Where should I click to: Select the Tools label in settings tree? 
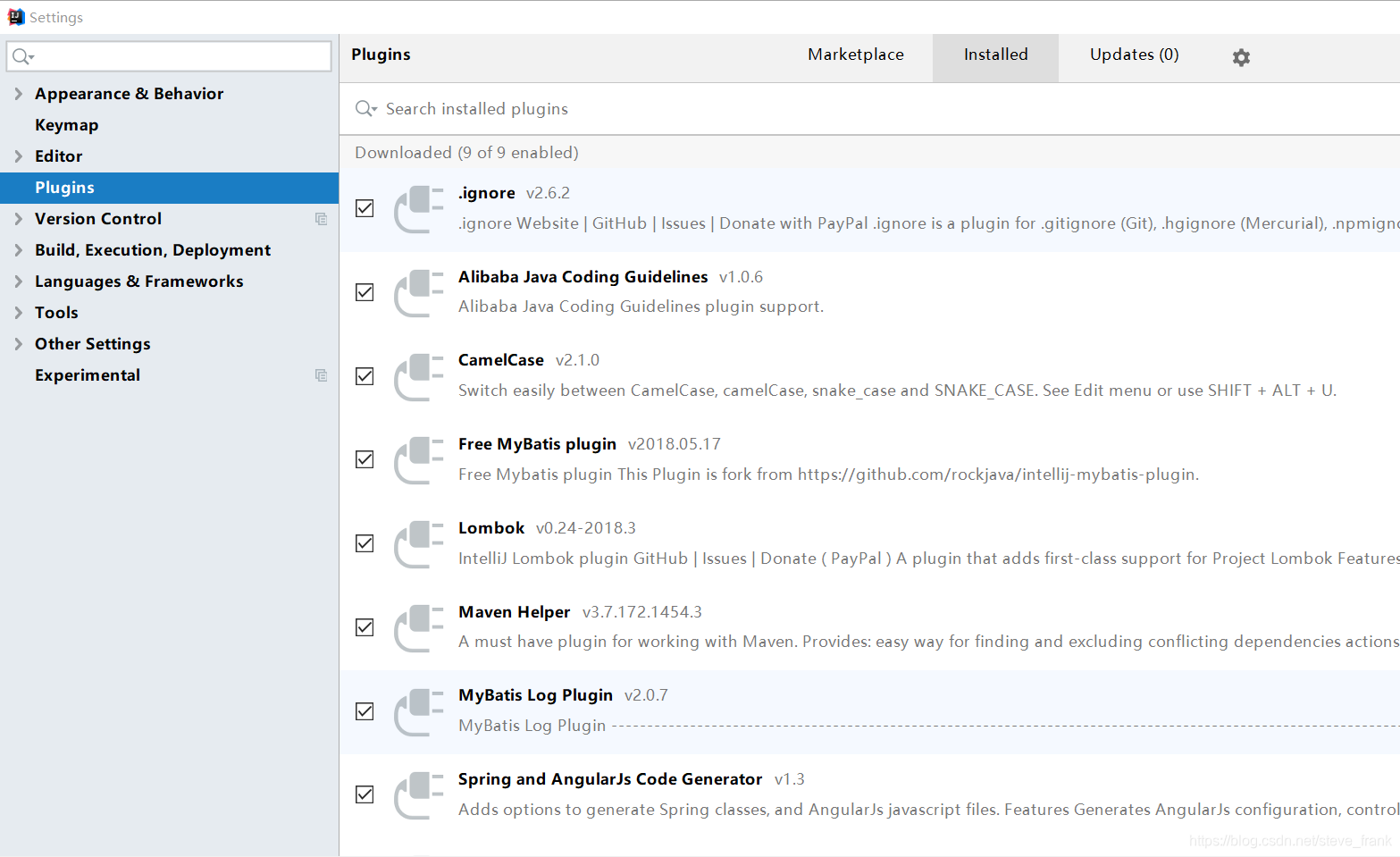tap(56, 313)
